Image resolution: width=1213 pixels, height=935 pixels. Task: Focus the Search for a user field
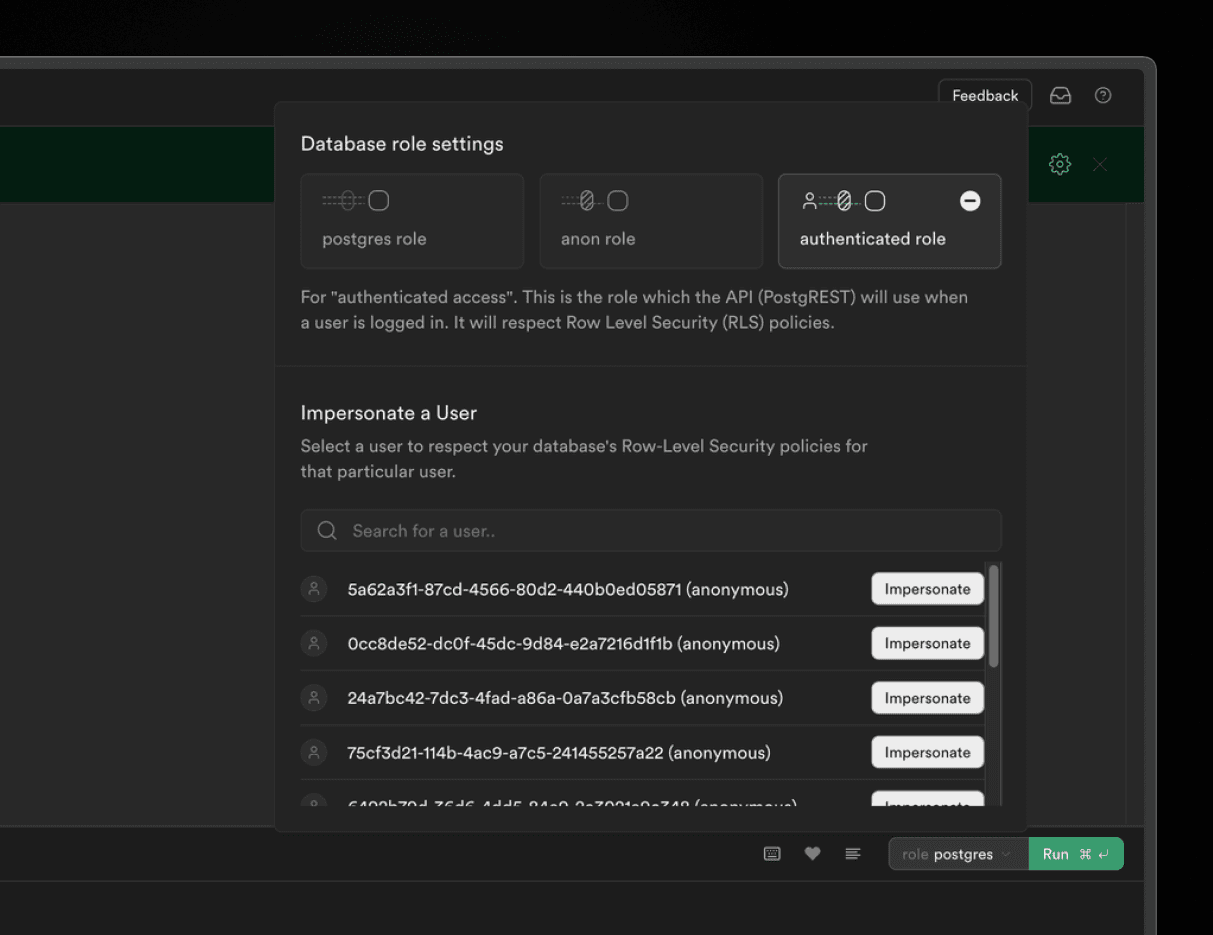[x=660, y=531]
